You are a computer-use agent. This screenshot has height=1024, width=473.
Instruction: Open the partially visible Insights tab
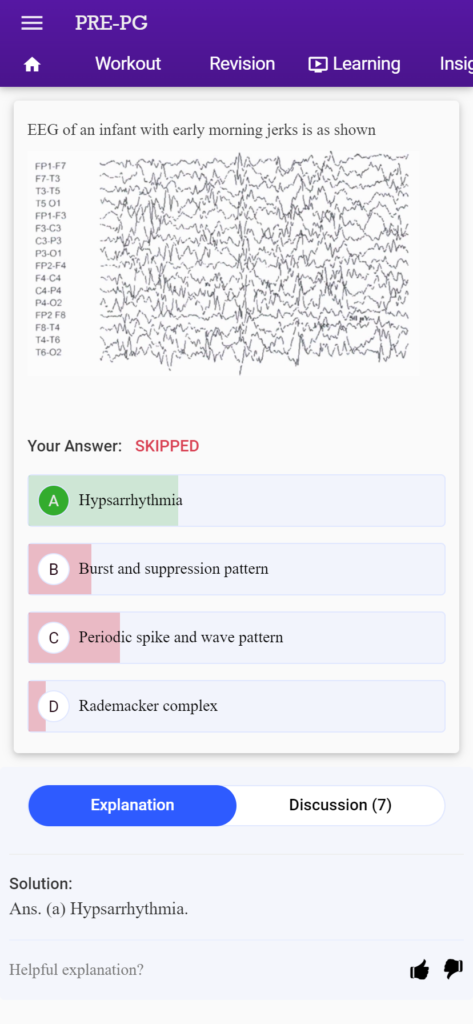[x=456, y=64]
